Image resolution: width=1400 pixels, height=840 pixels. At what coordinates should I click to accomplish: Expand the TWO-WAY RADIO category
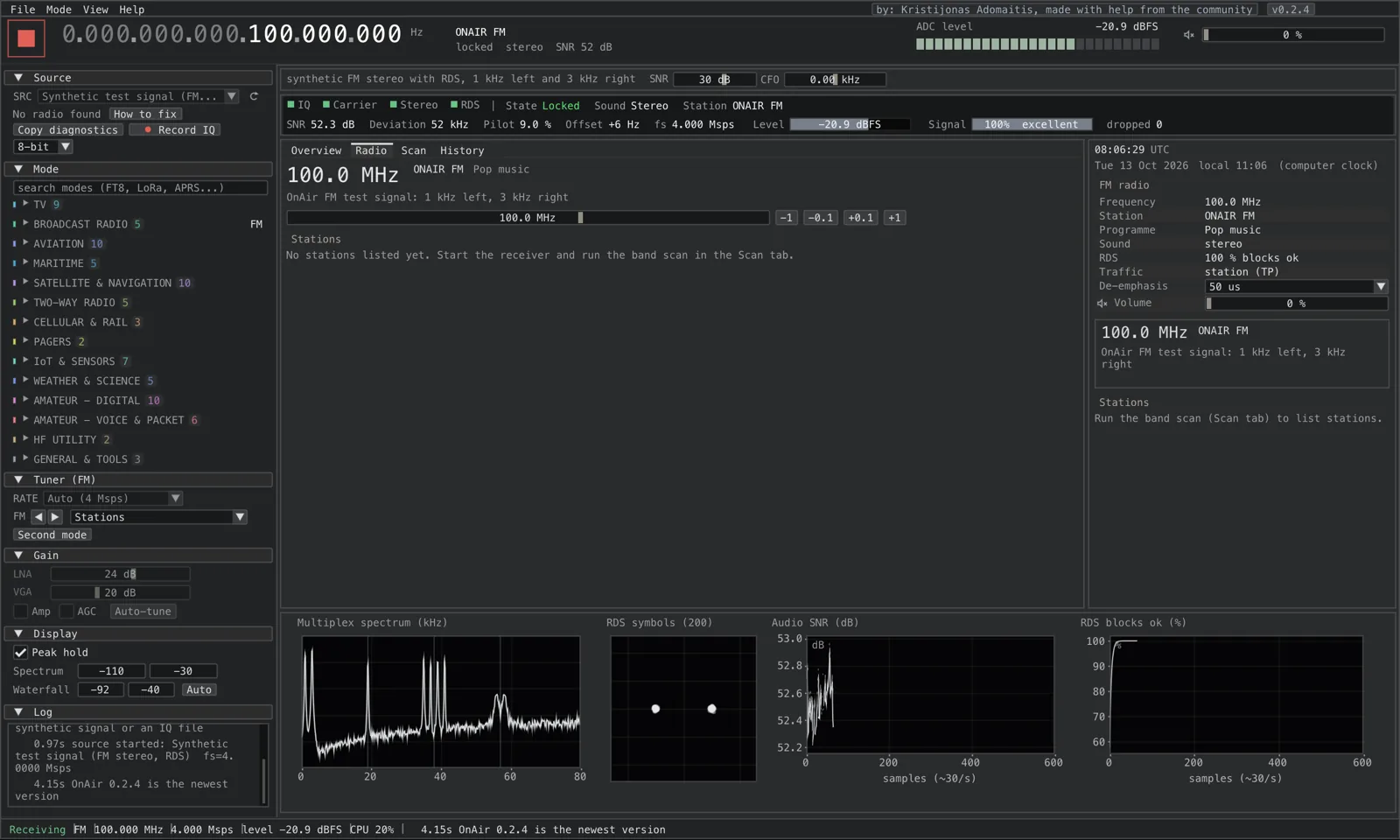click(x=25, y=302)
